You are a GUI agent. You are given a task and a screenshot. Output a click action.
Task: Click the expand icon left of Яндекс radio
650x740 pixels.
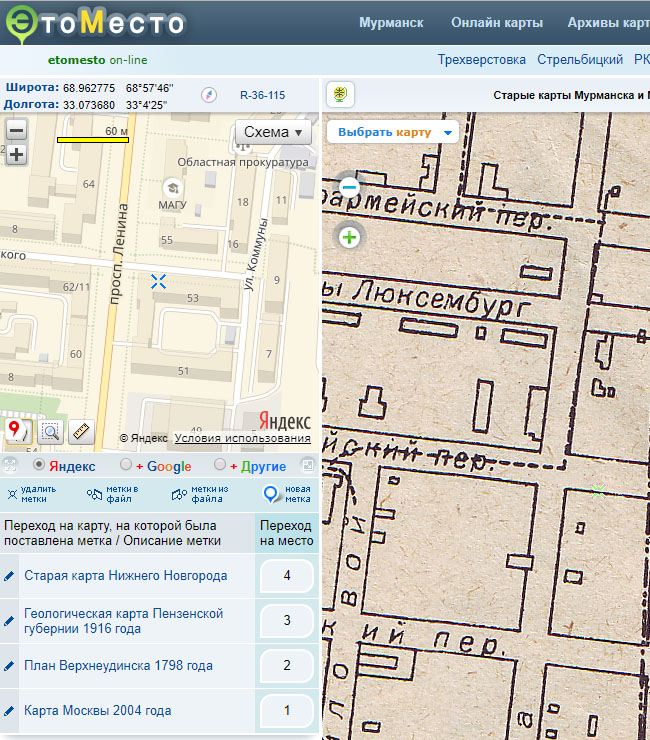point(10,465)
